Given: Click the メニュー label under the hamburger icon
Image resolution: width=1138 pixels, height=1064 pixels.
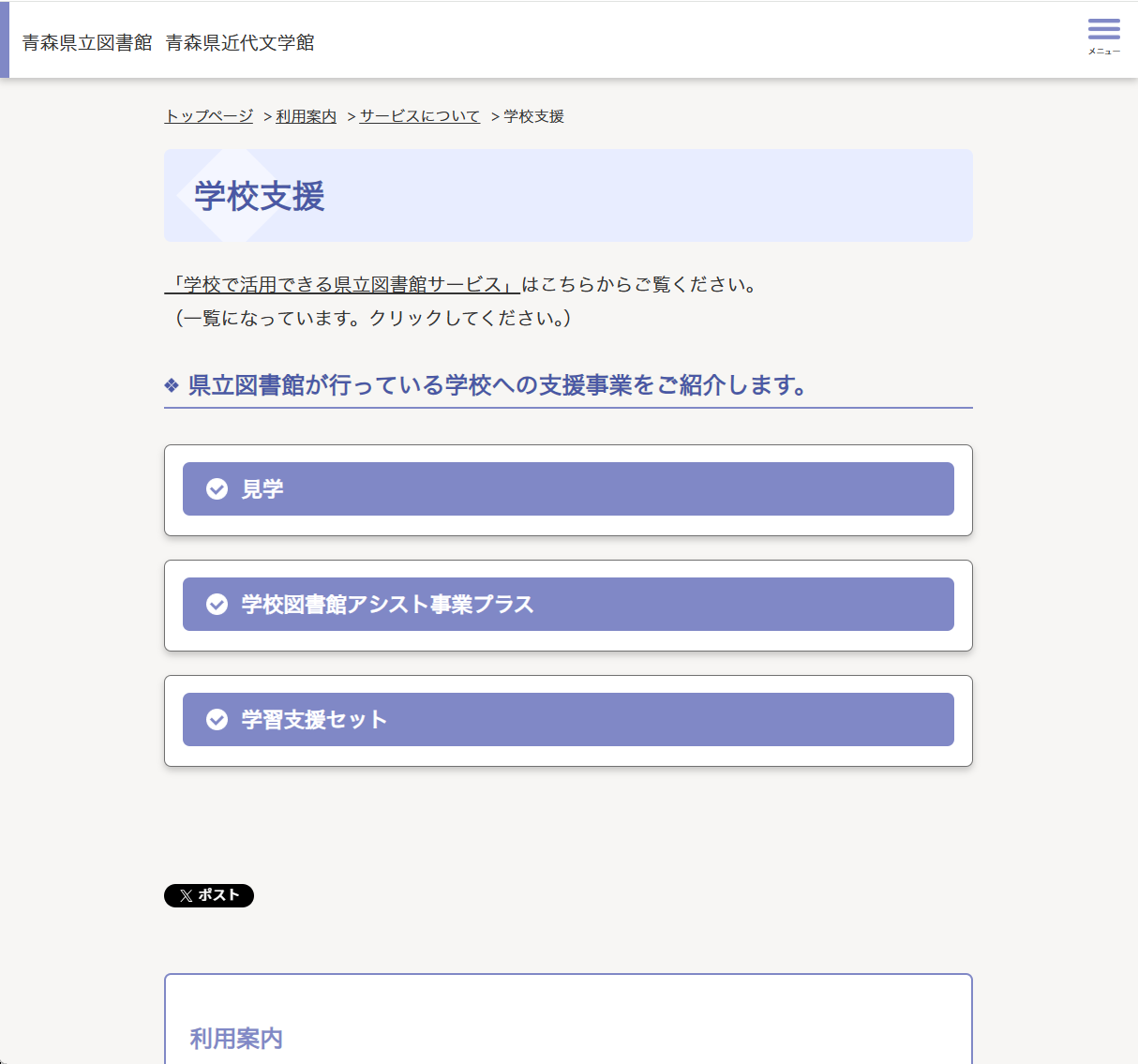Looking at the screenshot, I should (x=1103, y=51).
